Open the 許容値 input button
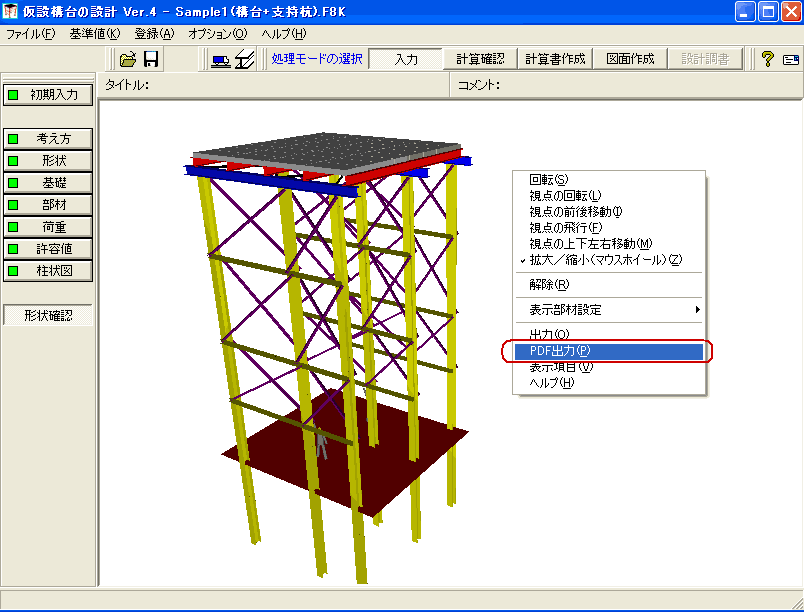Image resolution: width=804 pixels, height=612 pixels. coord(48,249)
